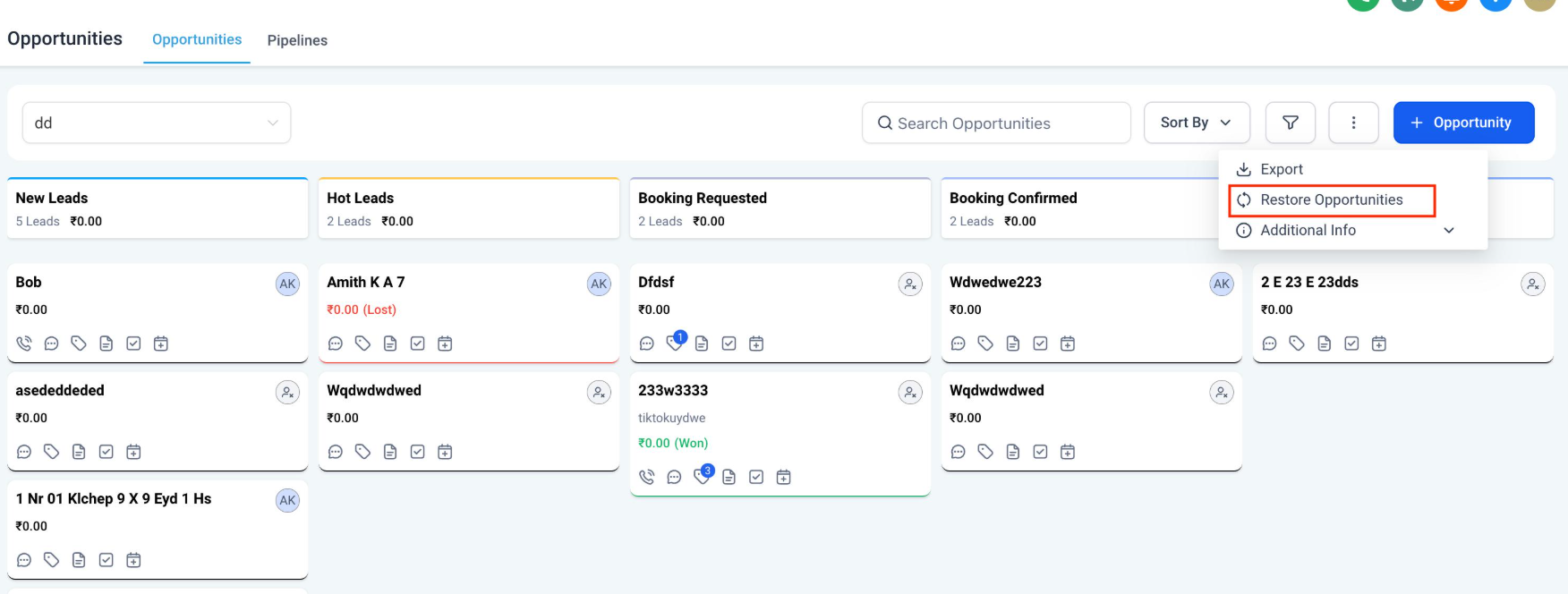Open notes icon on Bob card

tap(107, 344)
